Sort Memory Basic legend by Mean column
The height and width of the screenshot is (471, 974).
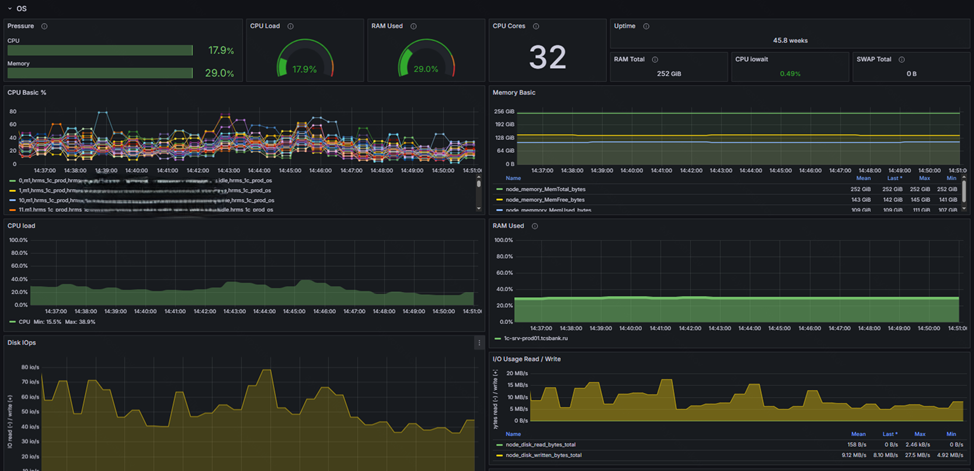point(864,177)
